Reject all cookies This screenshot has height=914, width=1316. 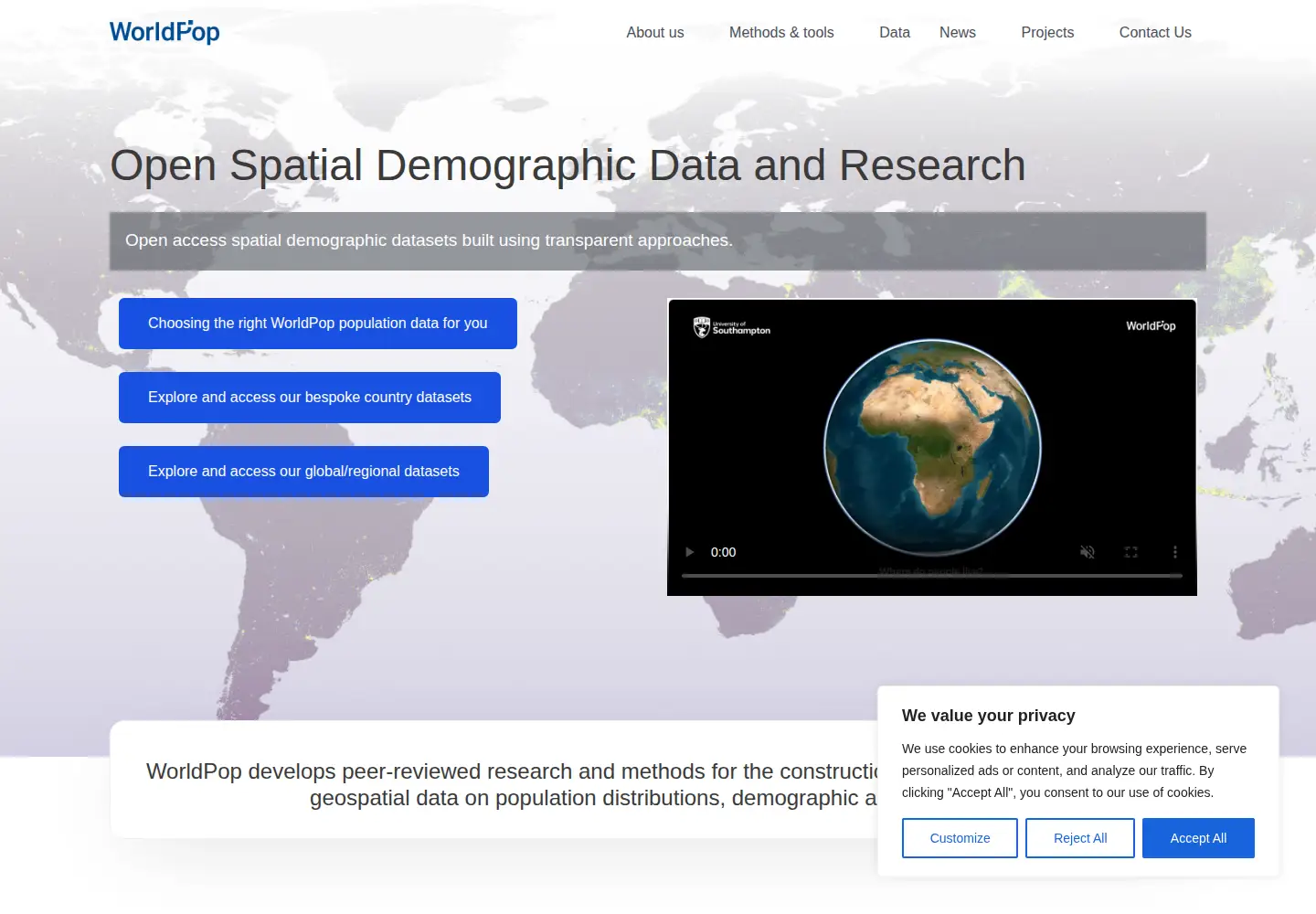coord(1080,838)
